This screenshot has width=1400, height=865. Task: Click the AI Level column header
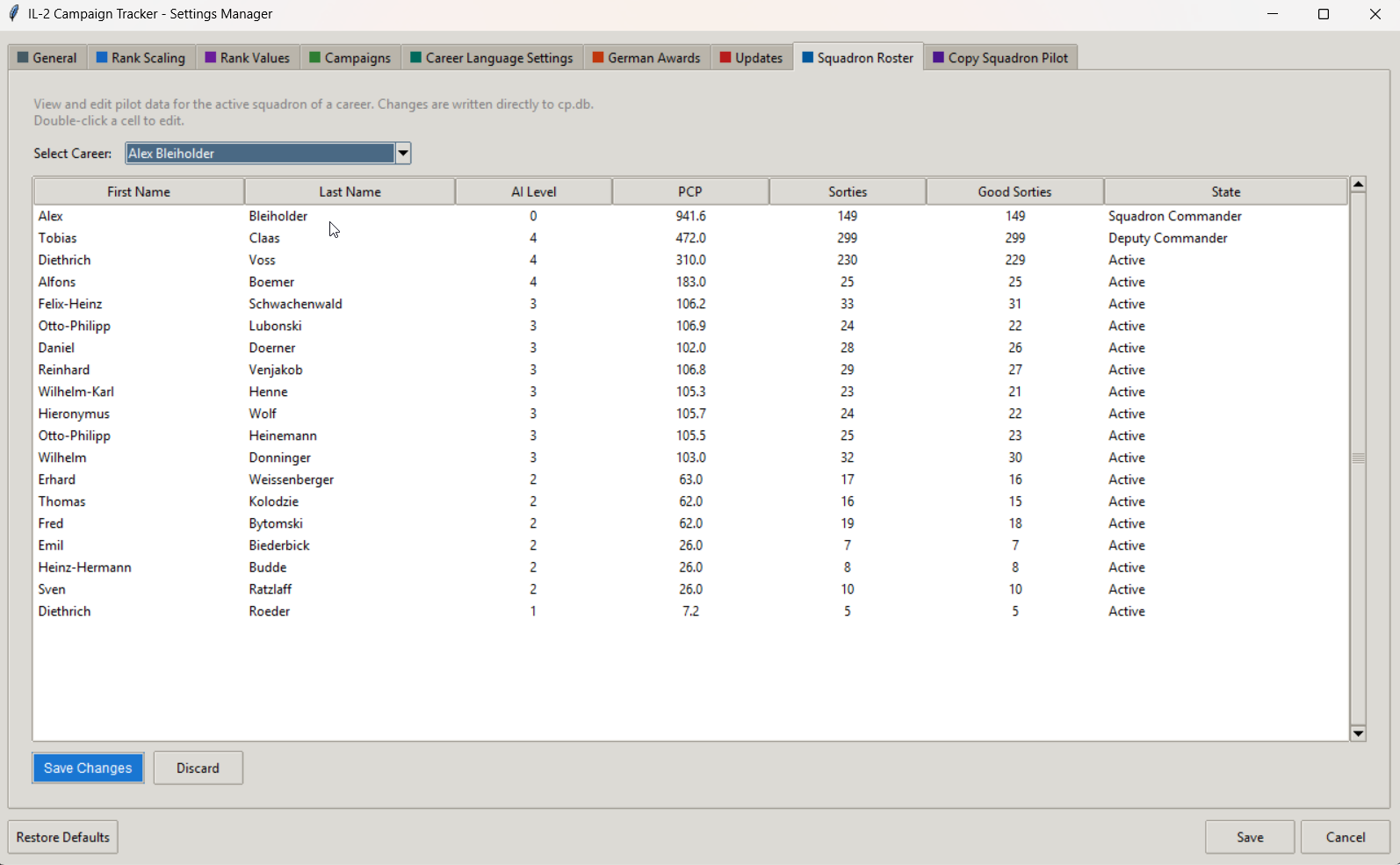533,191
